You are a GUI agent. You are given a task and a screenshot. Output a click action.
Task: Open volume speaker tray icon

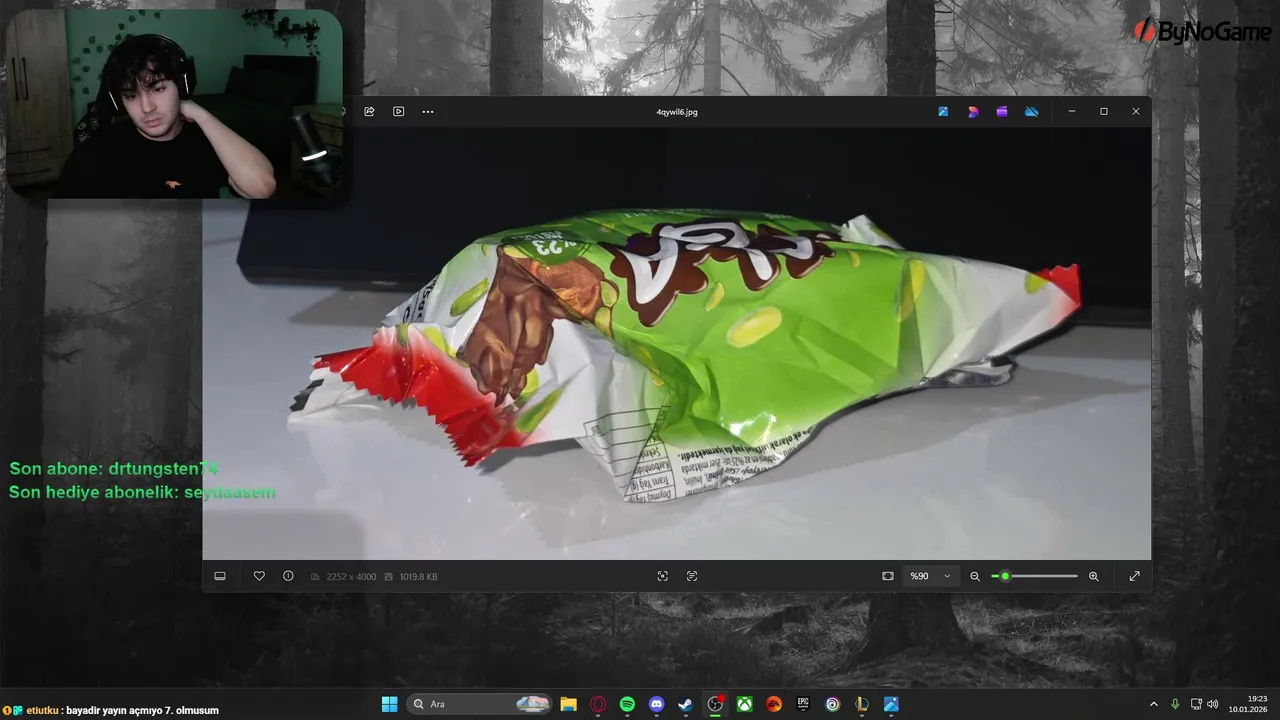point(1213,704)
